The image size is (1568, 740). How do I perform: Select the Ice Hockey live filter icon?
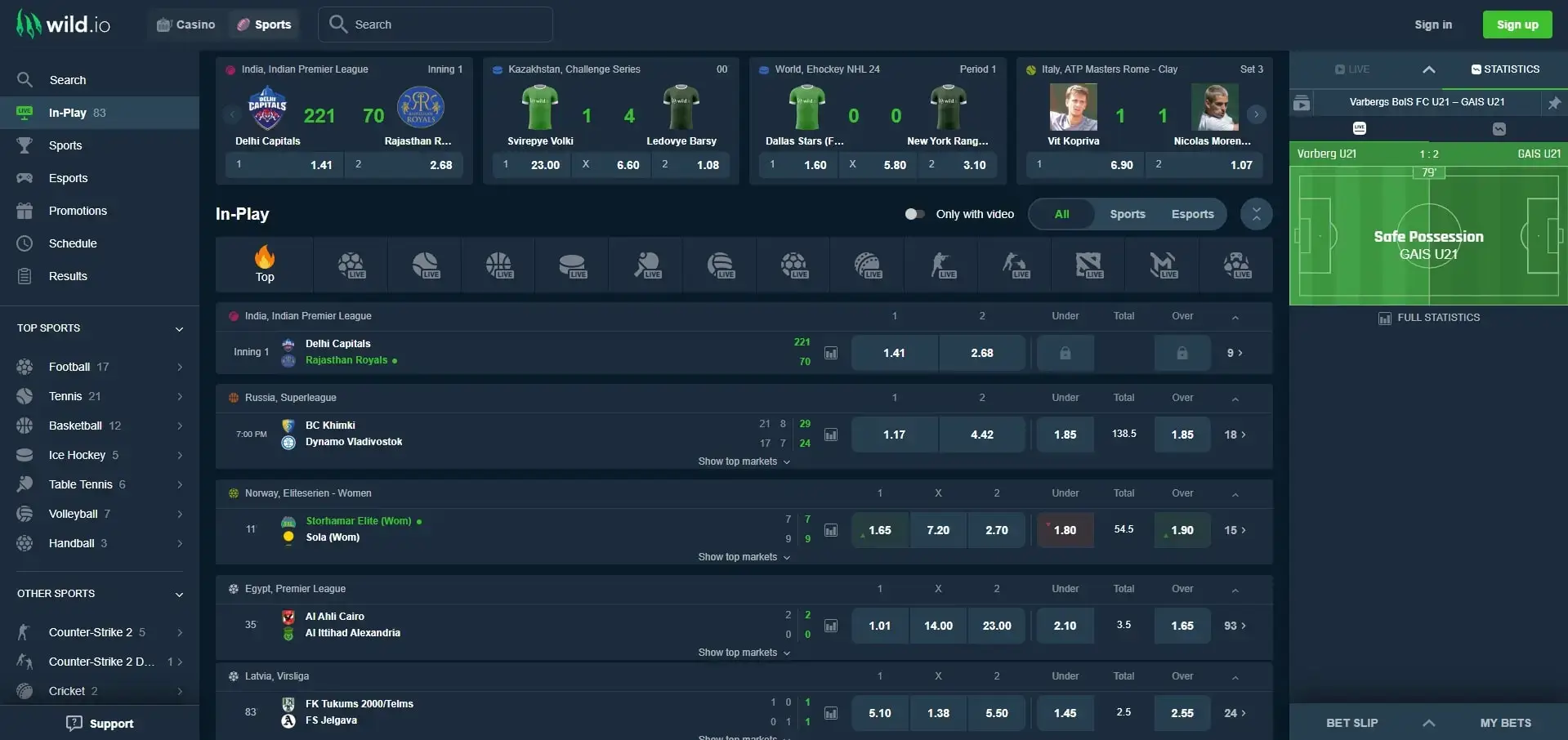[572, 265]
